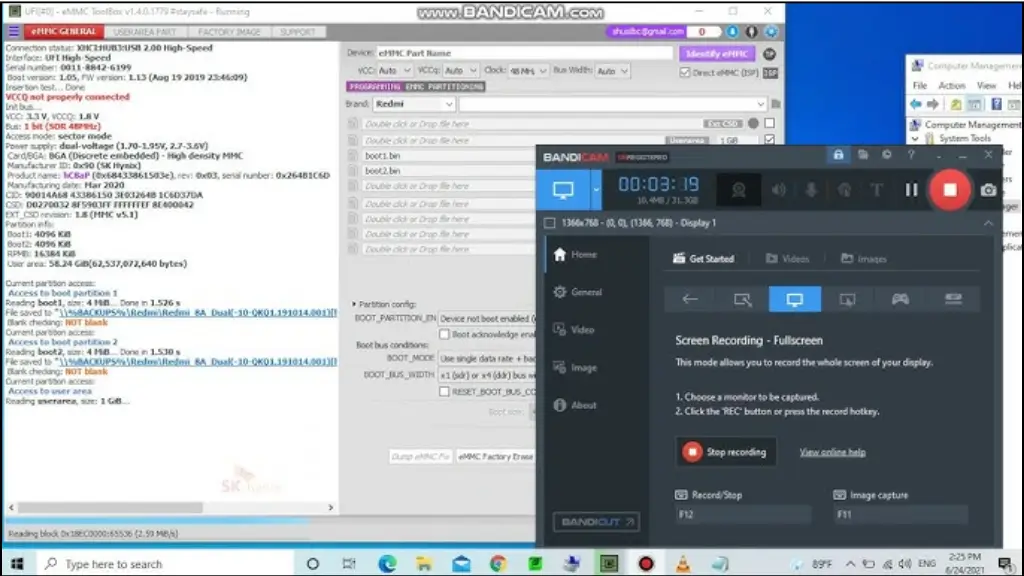Viewport: 1024px width, 576px height.
Task: Open the hamburger menu in eMMC ToolBox
Action: pos(14,31)
